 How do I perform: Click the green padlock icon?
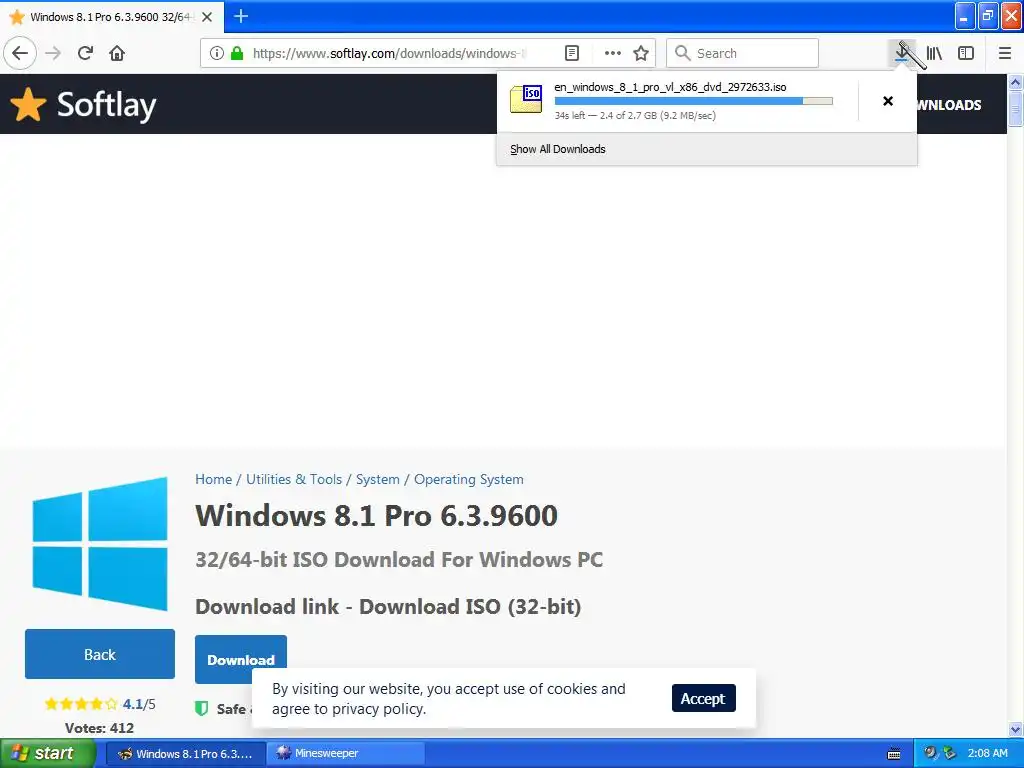[237, 53]
